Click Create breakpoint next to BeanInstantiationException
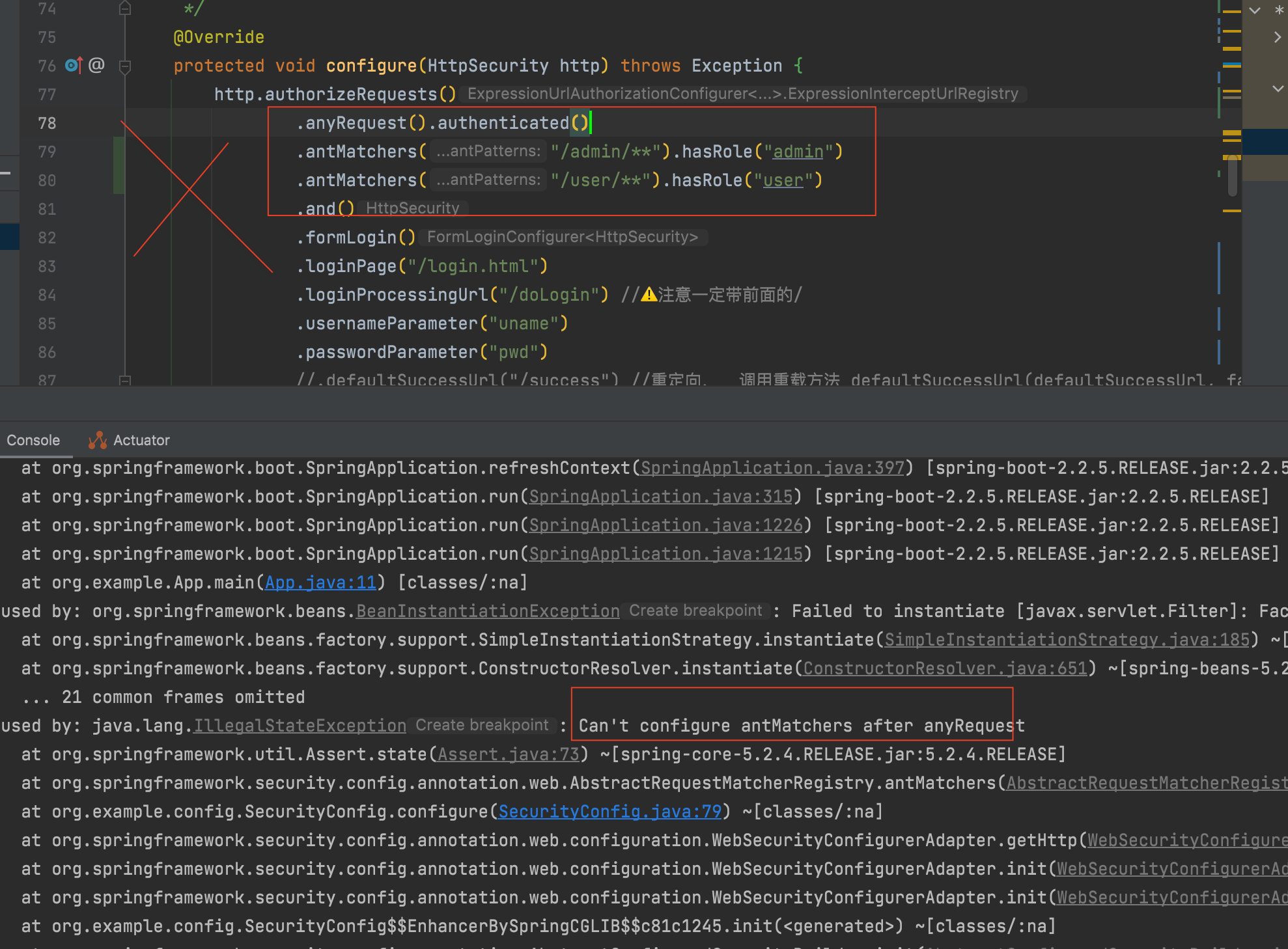This screenshot has width=1288, height=949. click(x=695, y=611)
